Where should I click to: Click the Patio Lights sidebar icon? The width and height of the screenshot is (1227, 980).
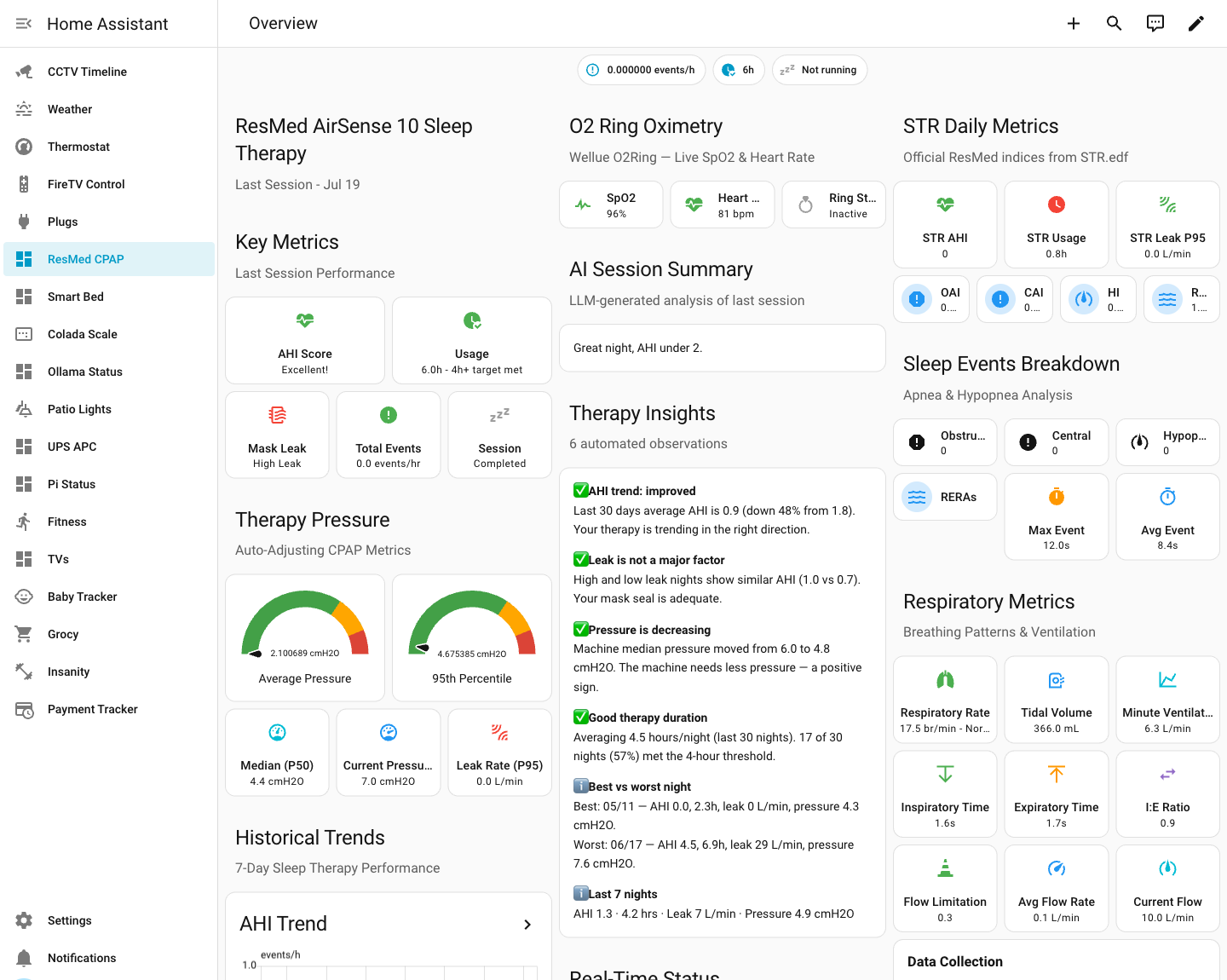pos(24,409)
